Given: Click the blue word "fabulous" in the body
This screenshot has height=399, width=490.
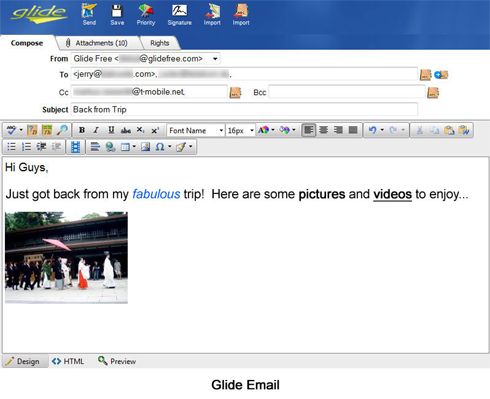Looking at the screenshot, I should coord(156,194).
